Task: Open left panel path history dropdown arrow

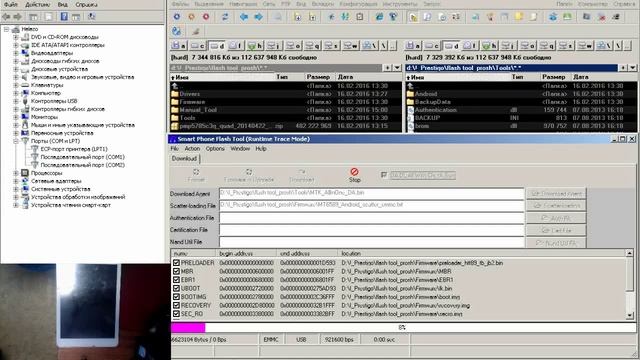Action: point(397,68)
